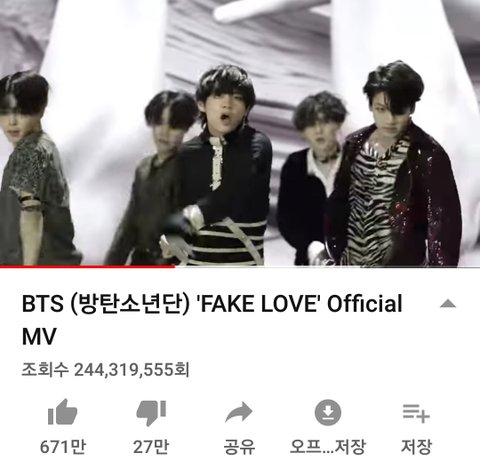480x469 pixels.
Task: Seek within red played progress bar
Action: [x=87, y=266]
